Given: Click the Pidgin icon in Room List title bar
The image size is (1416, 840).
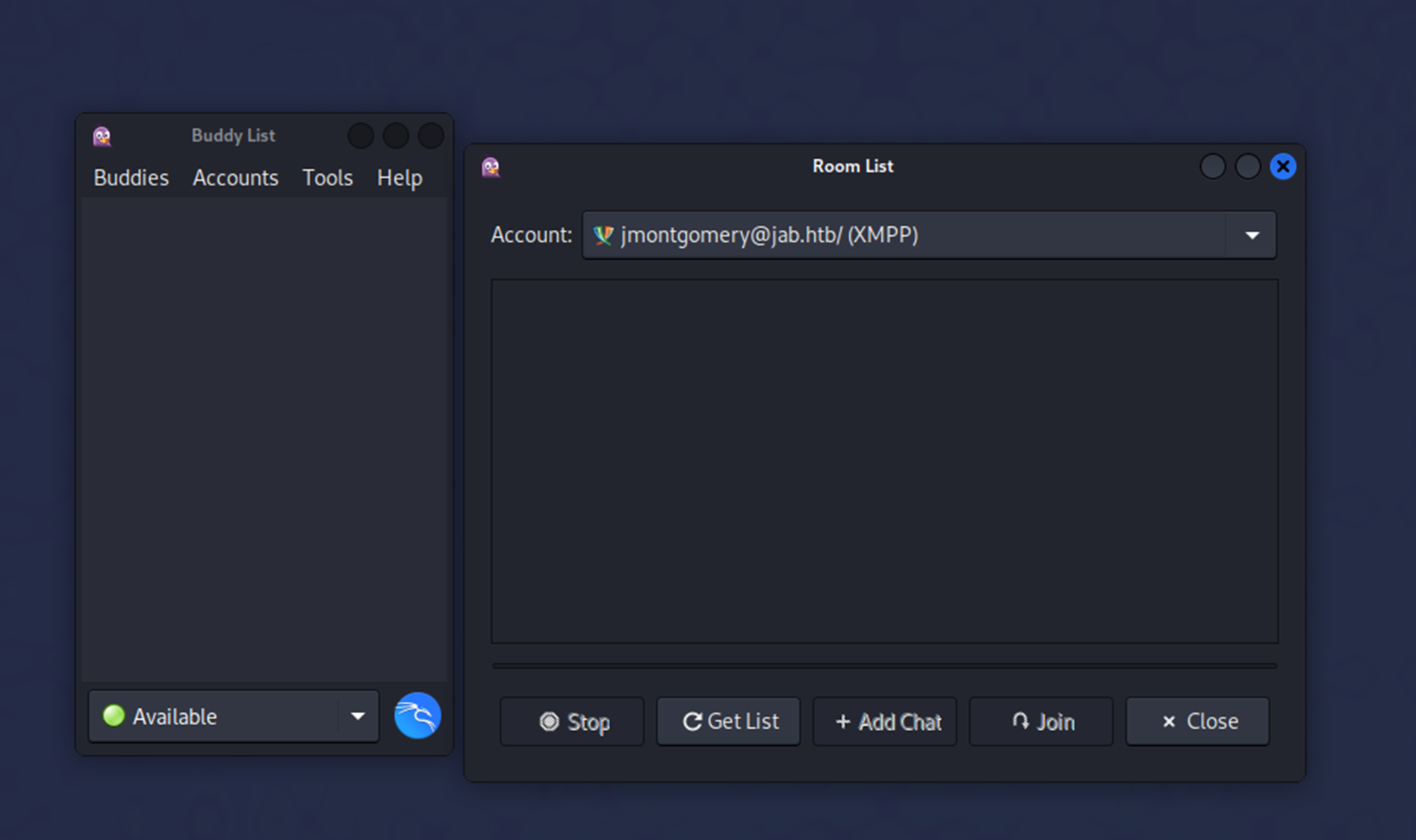Looking at the screenshot, I should tap(491, 167).
